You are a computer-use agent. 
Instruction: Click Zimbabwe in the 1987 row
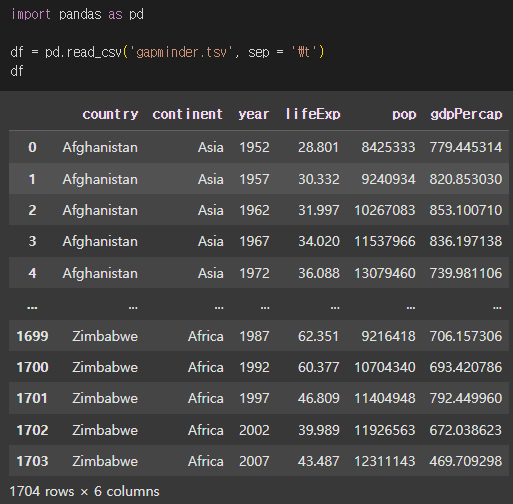105,336
